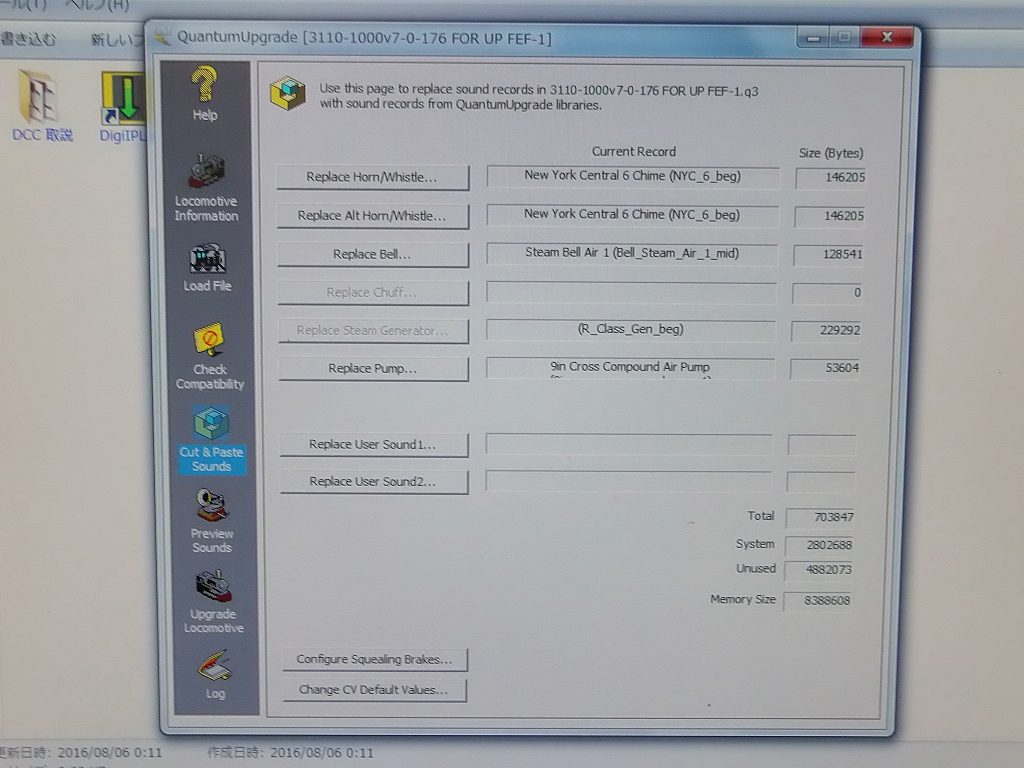Select the Load File sidebar icon
Image resolution: width=1024 pixels, height=768 pixels.
click(208, 268)
